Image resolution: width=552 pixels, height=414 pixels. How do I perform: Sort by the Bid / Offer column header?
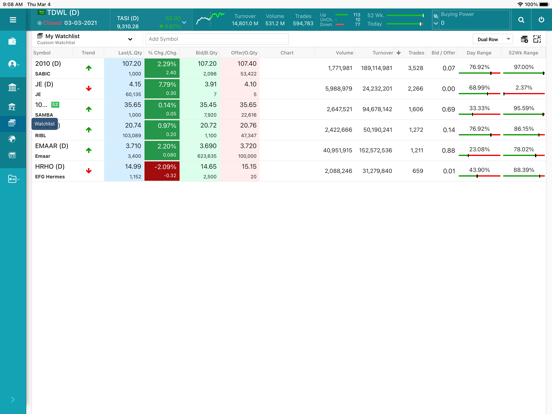(x=444, y=53)
